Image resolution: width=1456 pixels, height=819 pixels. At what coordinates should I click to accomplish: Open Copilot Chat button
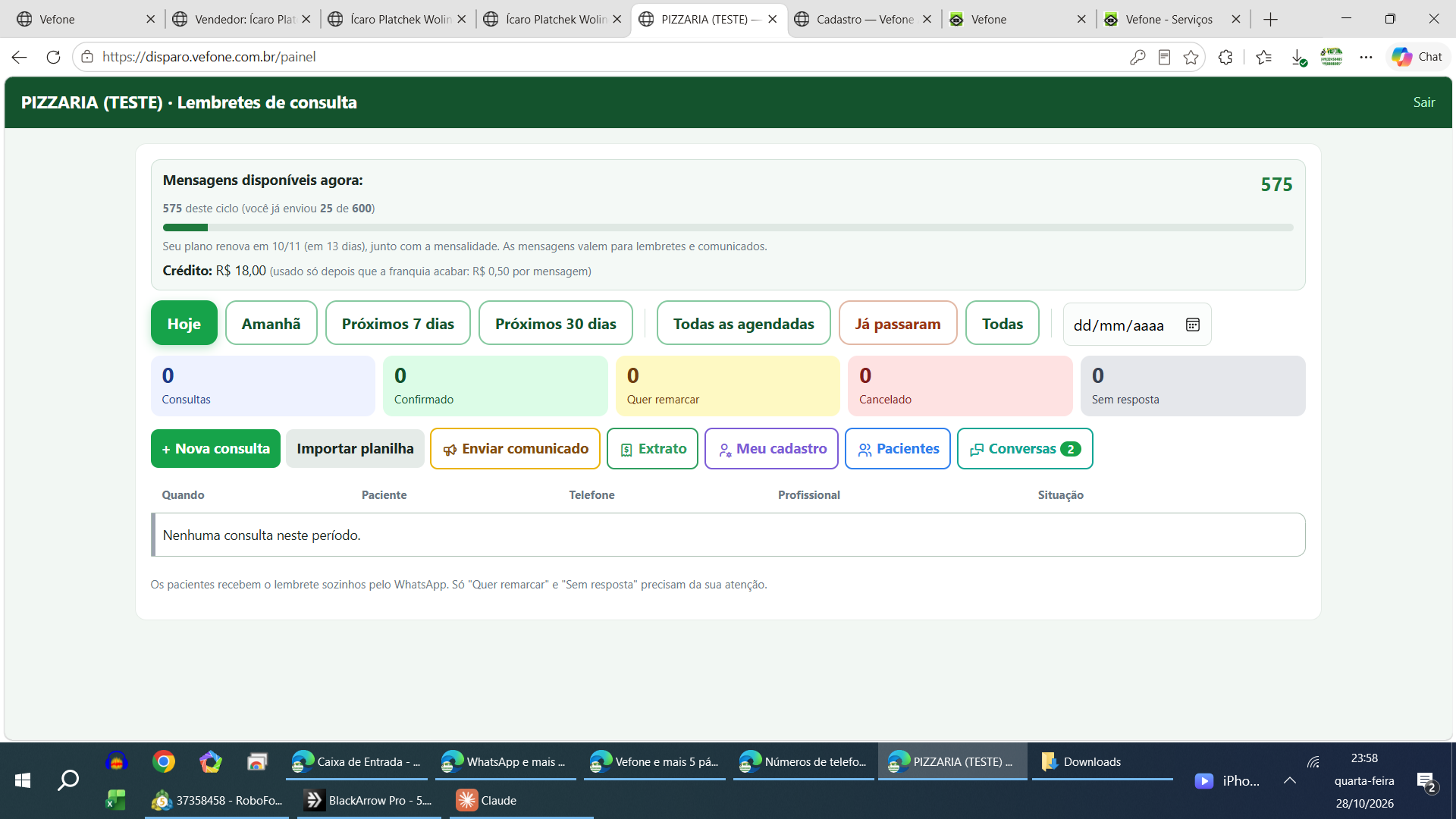[x=1417, y=57]
